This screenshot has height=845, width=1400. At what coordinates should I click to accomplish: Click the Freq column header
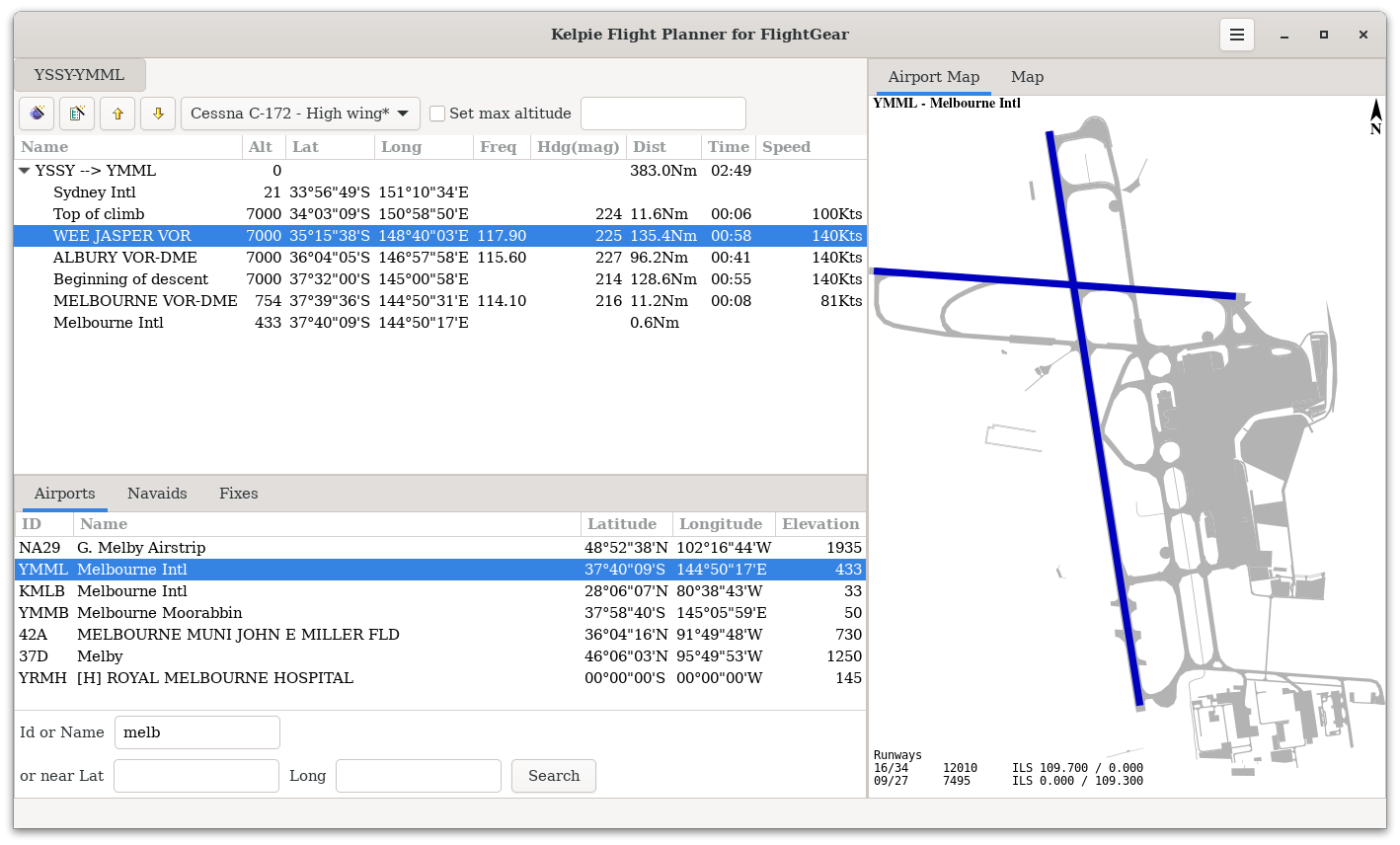502,147
